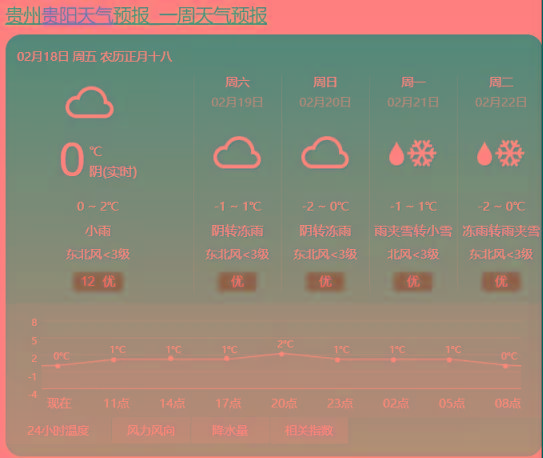This screenshot has width=543, height=458.
Task: Switch to the 降水量 tab
Action: point(230,431)
